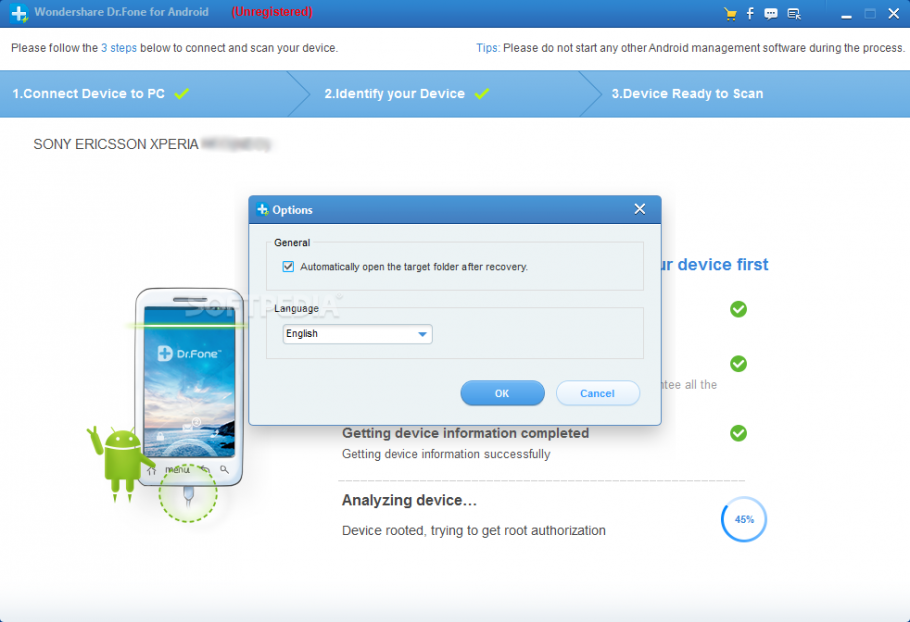The height and width of the screenshot is (622, 910).
Task: Click the register key icon in title bar
Action: pyautogui.click(x=794, y=14)
